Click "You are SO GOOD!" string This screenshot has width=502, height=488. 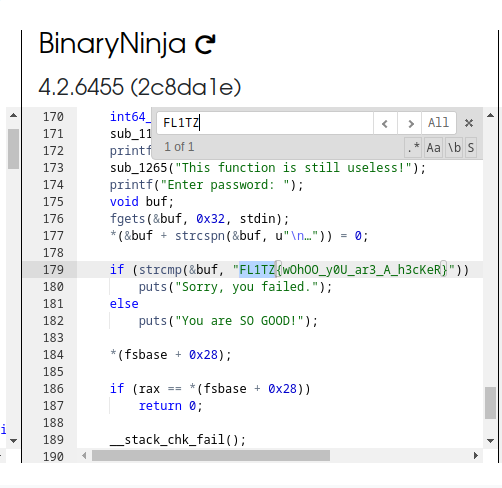pyautogui.click(x=239, y=321)
